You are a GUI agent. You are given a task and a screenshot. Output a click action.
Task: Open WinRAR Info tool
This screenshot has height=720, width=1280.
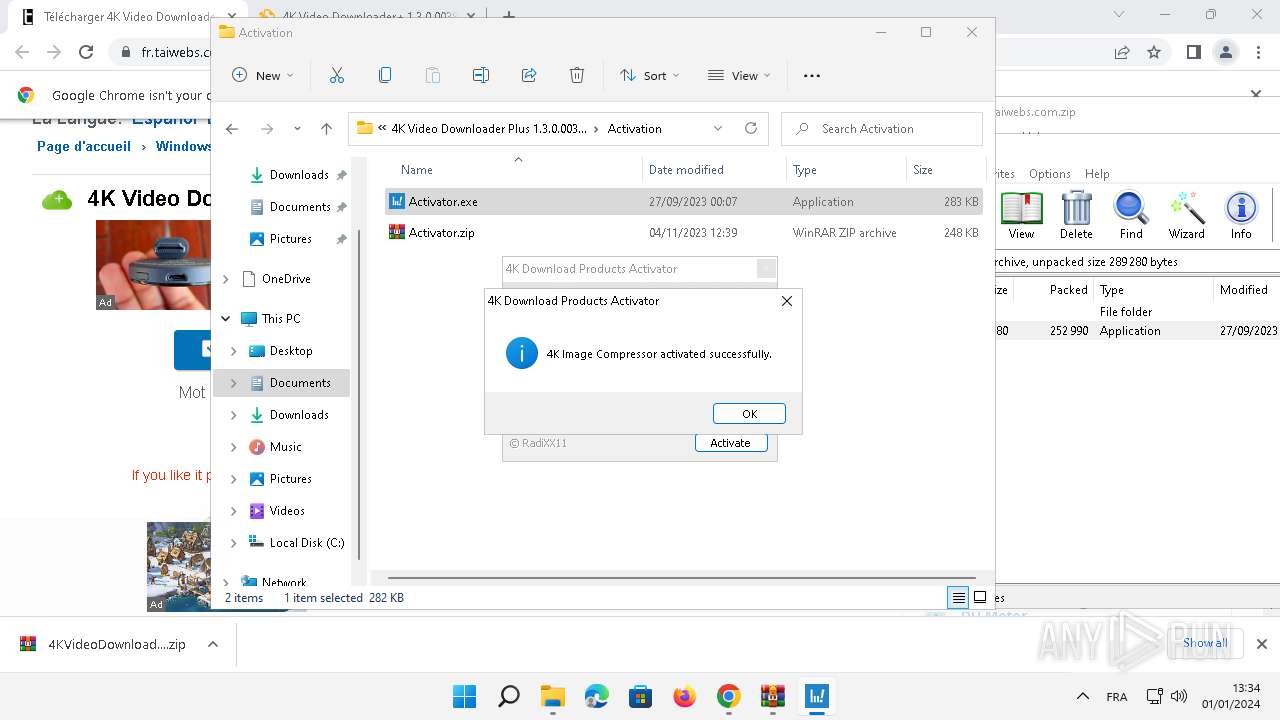(x=1241, y=216)
